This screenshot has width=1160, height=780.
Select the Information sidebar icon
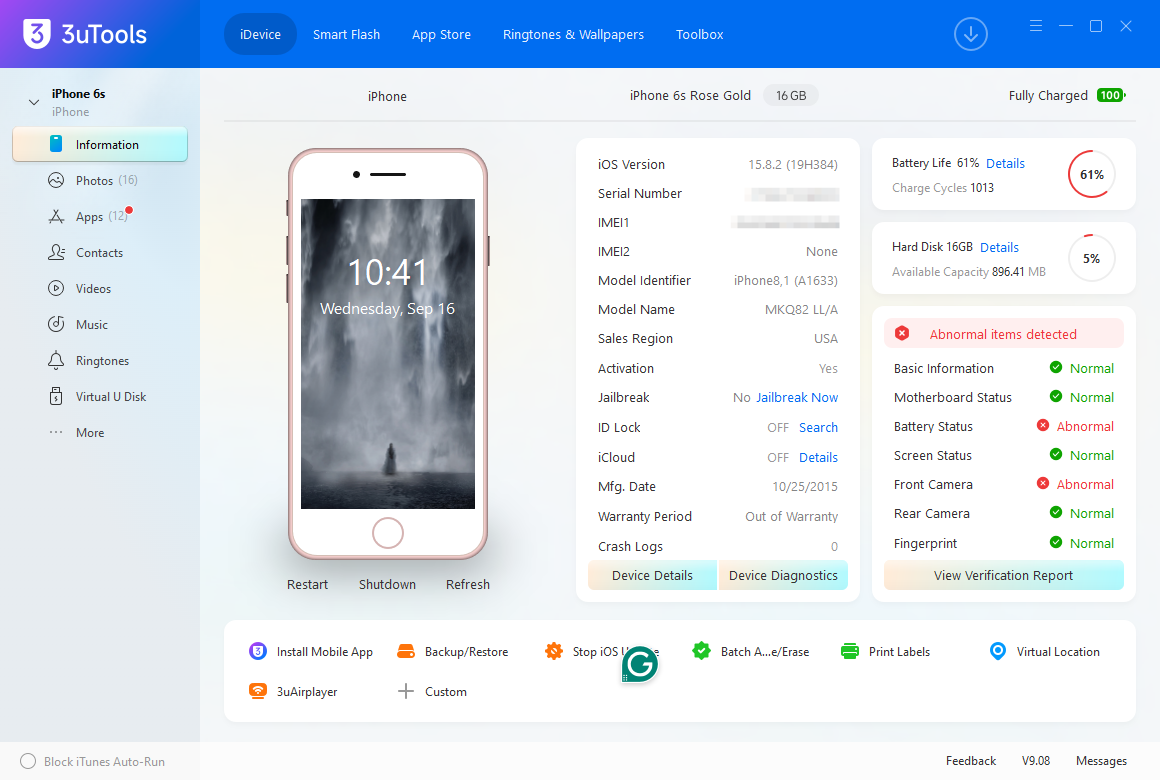click(56, 144)
